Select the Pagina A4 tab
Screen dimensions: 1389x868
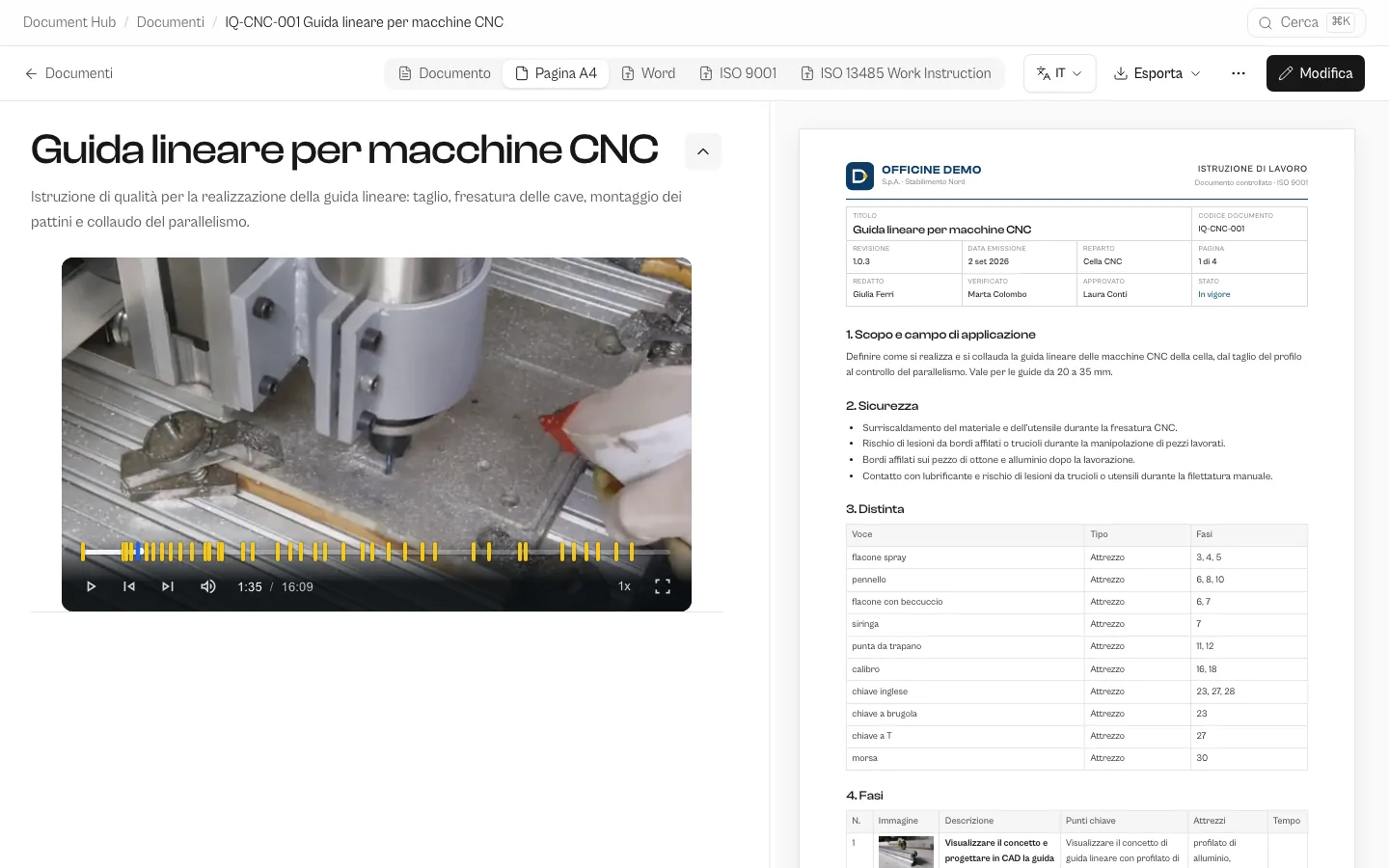[x=556, y=73]
